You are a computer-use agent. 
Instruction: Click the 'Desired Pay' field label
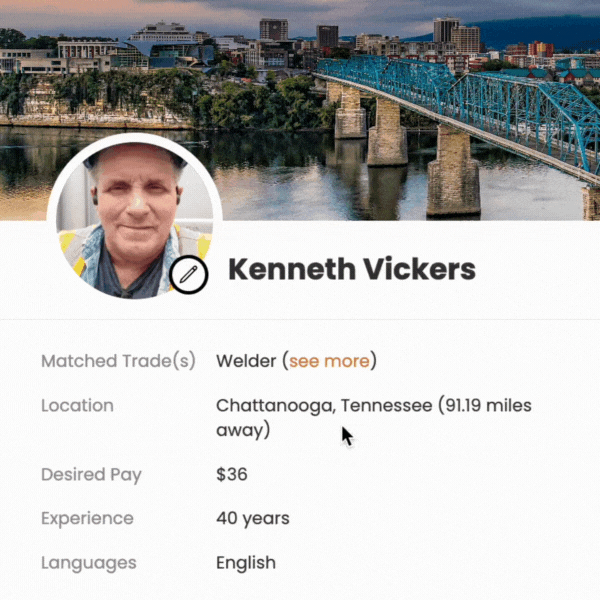(x=91, y=475)
